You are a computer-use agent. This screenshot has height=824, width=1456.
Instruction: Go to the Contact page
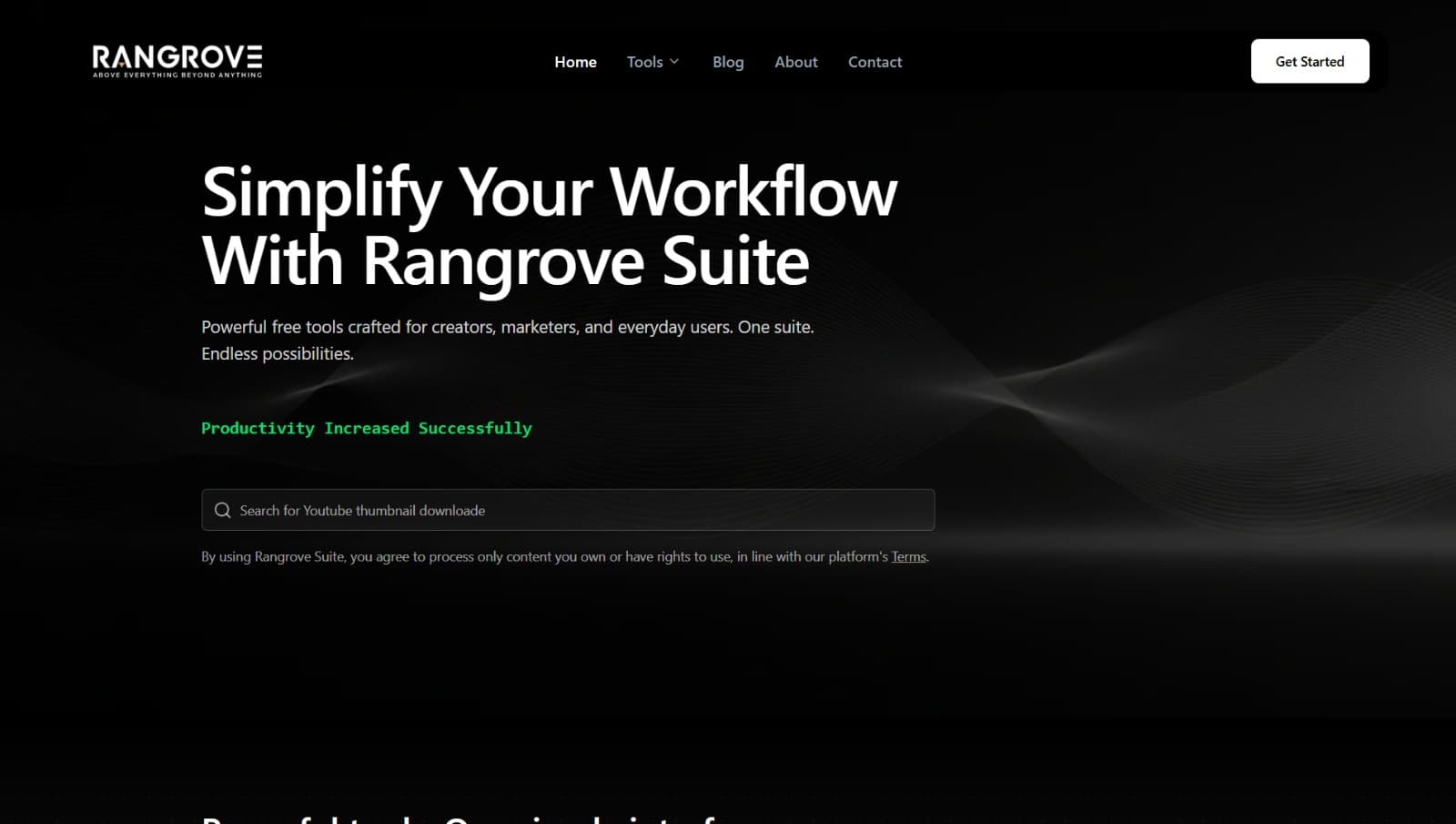pyautogui.click(x=875, y=62)
